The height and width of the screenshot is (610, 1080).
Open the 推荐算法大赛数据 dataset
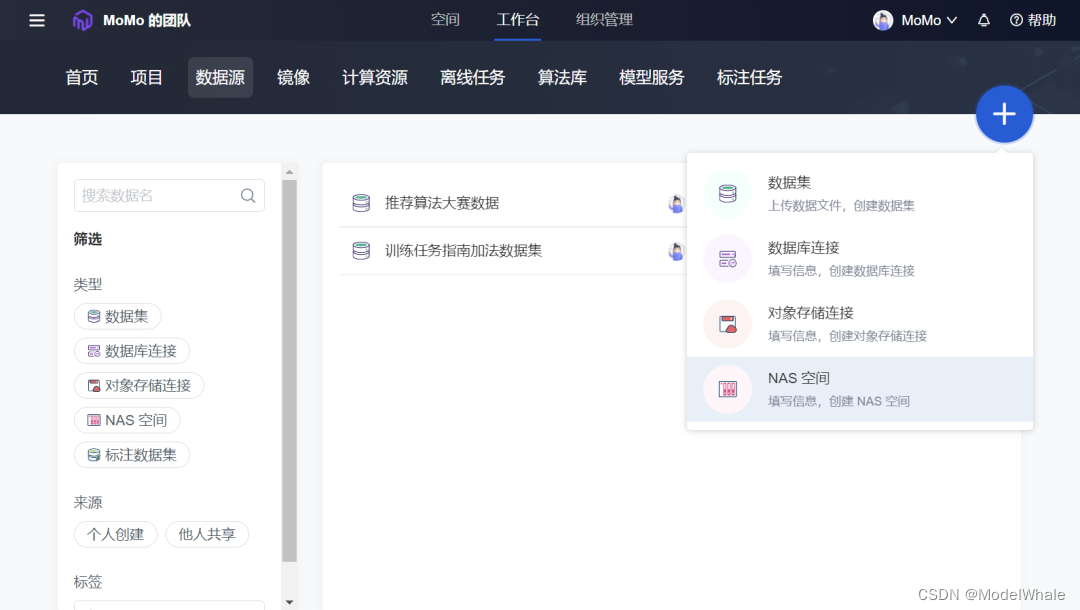442,203
